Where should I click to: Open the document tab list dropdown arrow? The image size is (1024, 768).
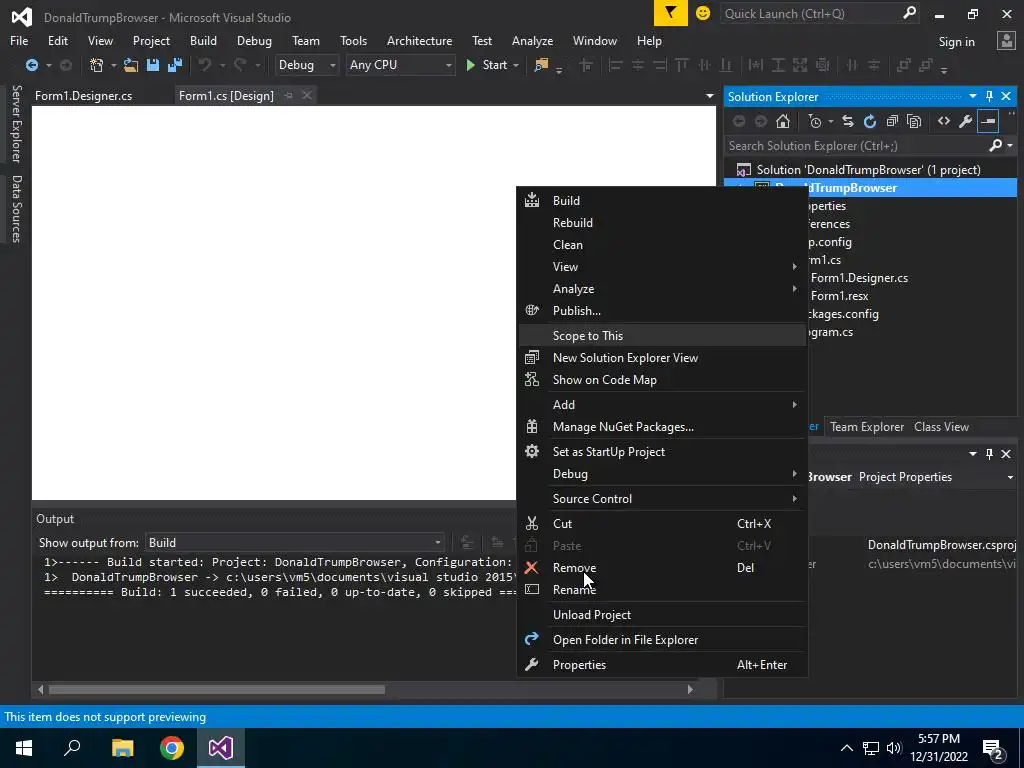709,96
